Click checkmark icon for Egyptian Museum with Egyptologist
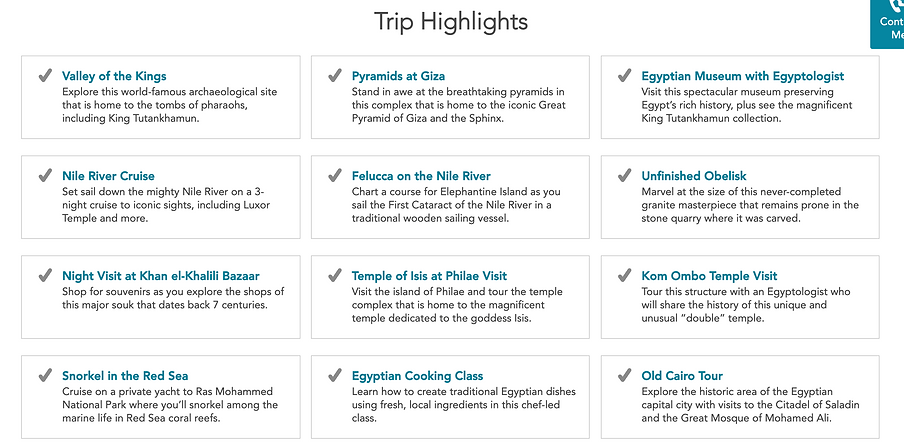Image resolution: width=904 pixels, height=443 pixels. [624, 76]
